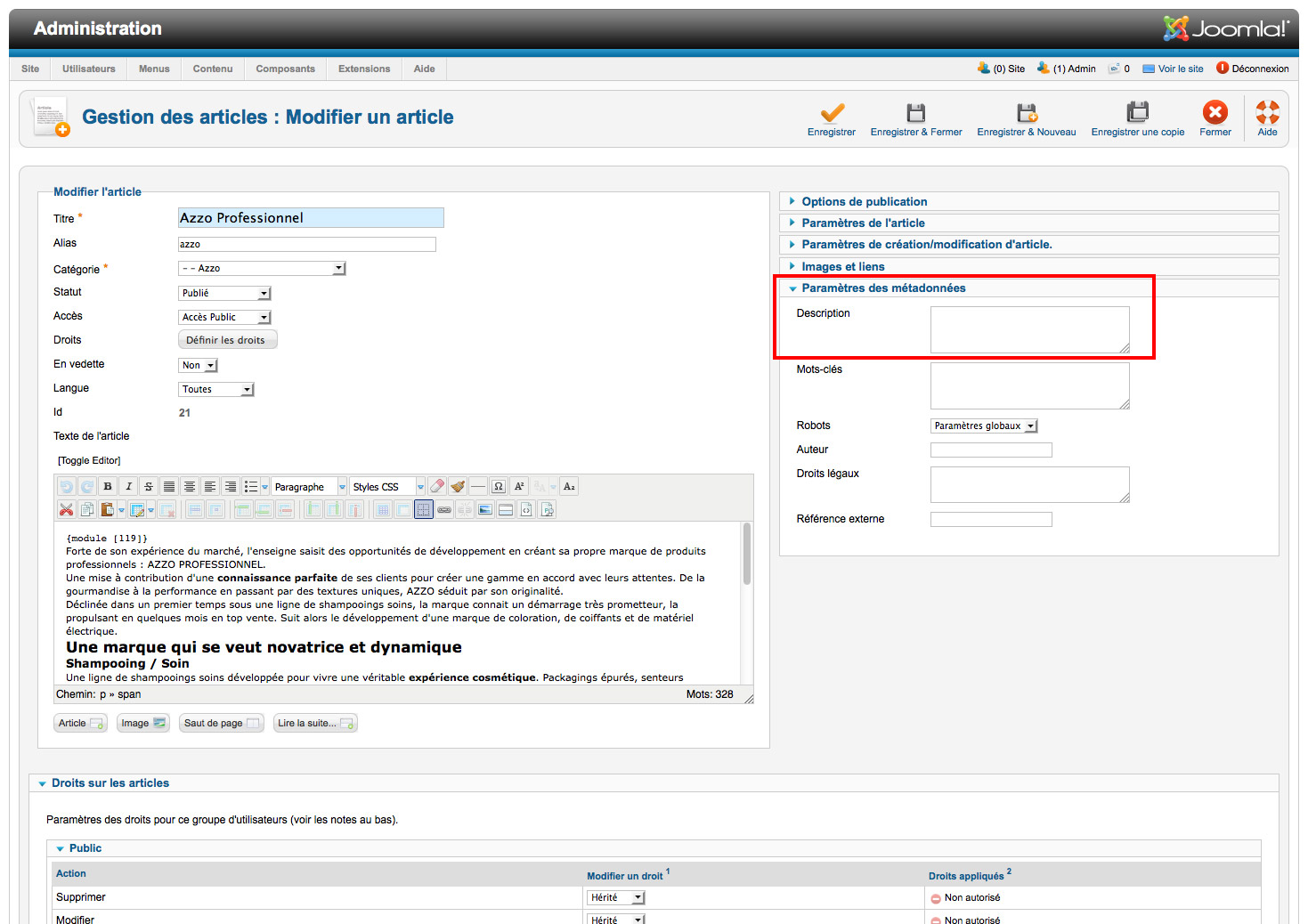Insert a bulleted list

click(x=251, y=487)
